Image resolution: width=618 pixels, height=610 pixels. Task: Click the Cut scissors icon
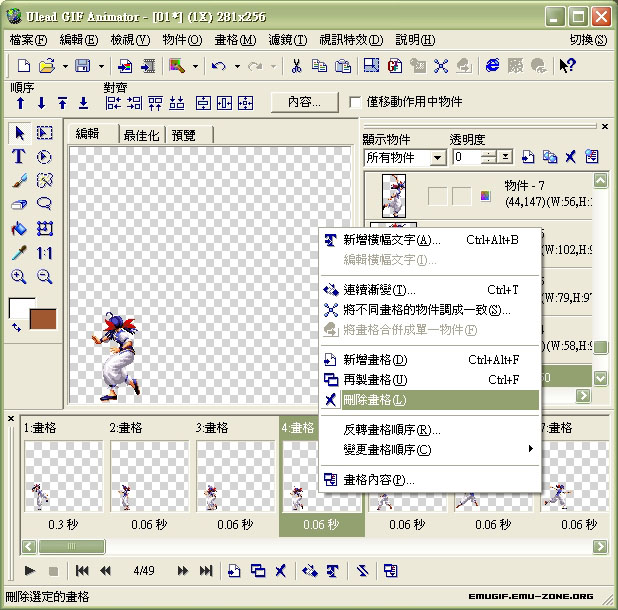[x=296, y=65]
